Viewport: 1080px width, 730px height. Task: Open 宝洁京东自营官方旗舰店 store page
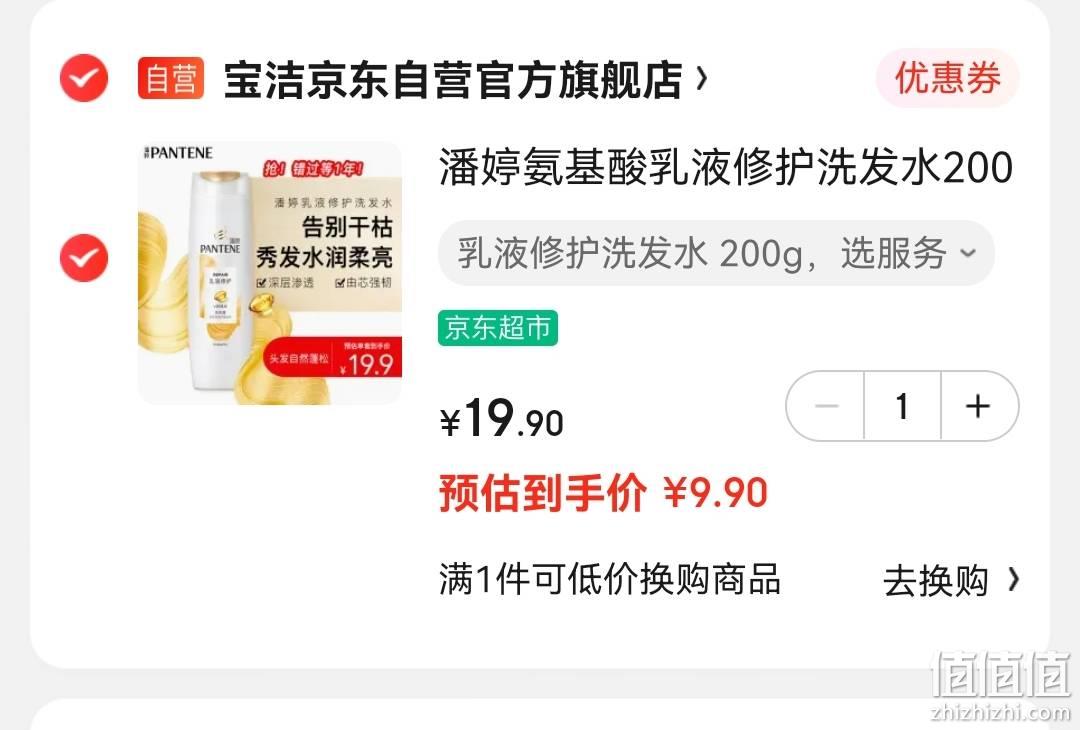pos(453,80)
